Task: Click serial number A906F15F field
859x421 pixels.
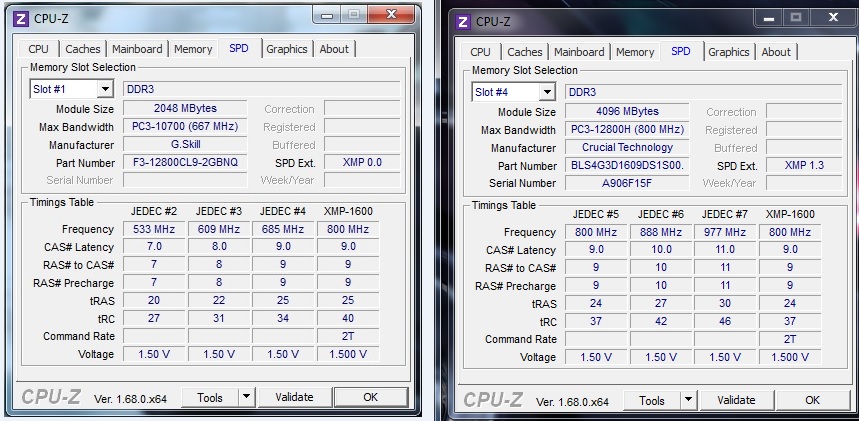Action: [x=627, y=183]
